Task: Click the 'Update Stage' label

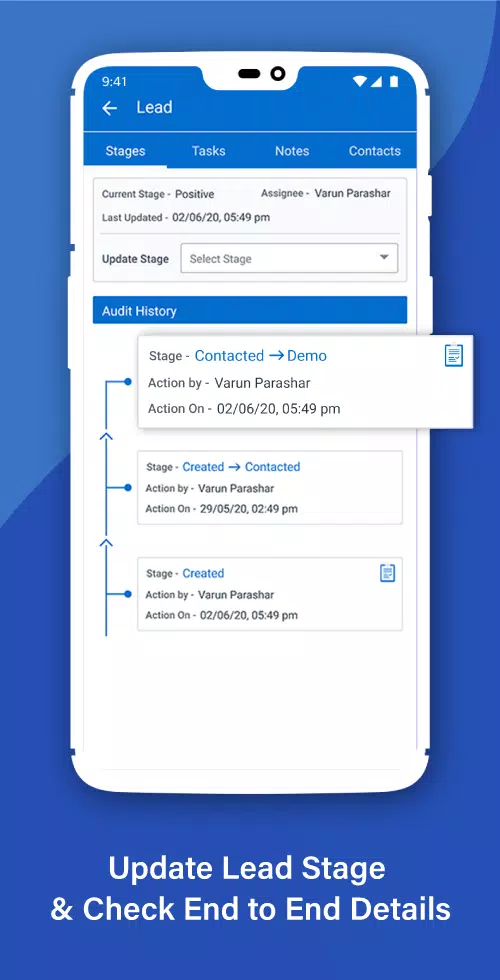Action: click(135, 259)
